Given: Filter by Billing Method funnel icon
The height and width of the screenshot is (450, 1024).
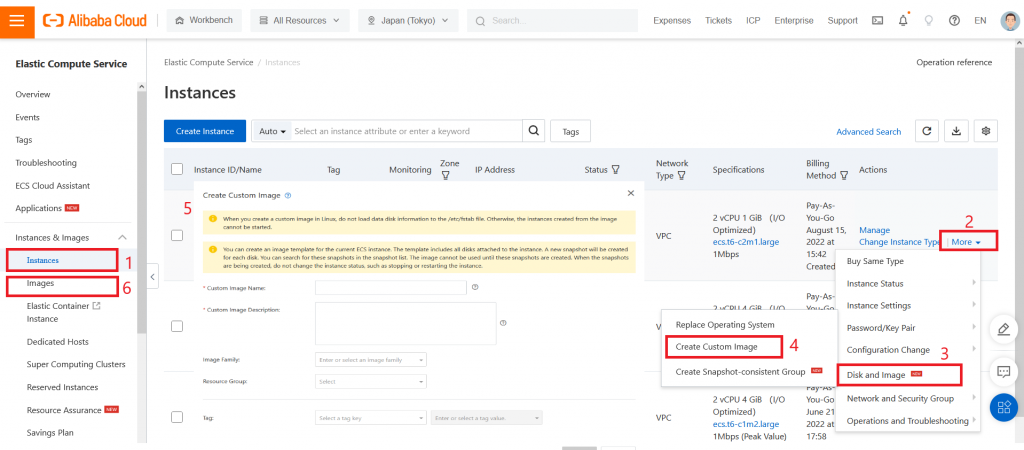Looking at the screenshot, I should point(844,175).
